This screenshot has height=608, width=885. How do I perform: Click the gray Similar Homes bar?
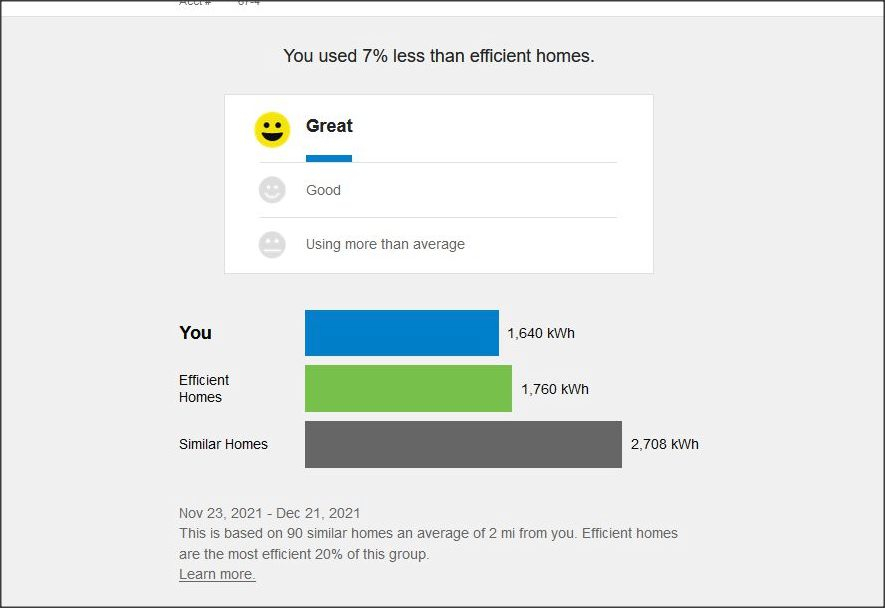(x=463, y=444)
